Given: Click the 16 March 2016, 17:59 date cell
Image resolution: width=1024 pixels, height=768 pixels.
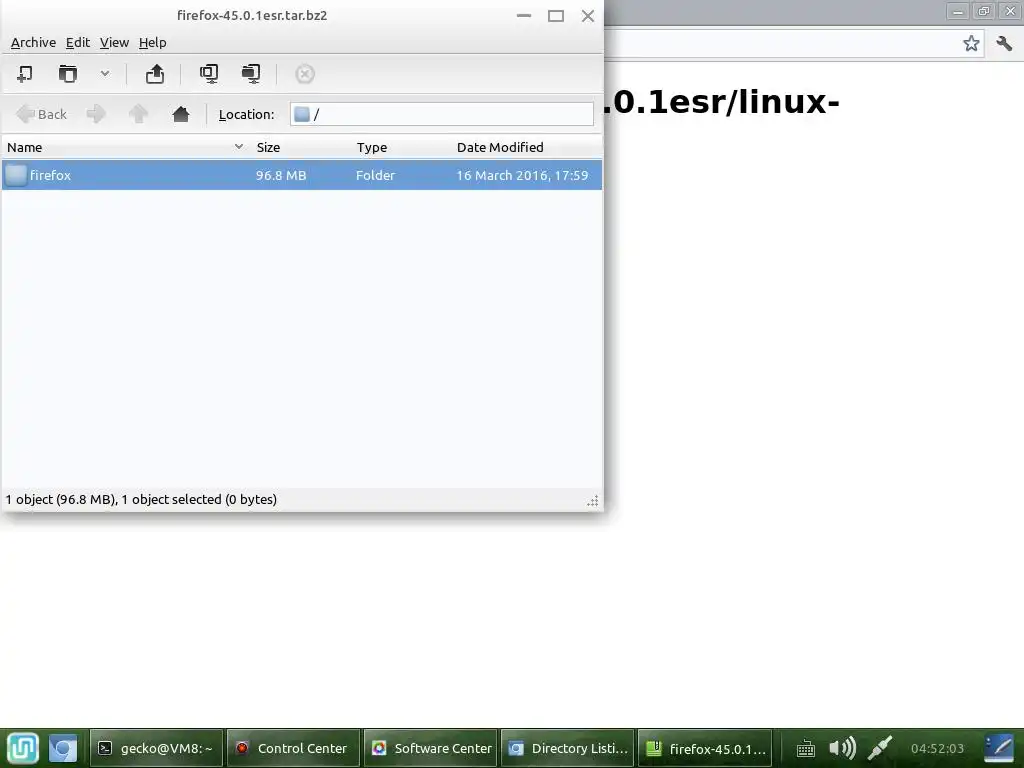Looking at the screenshot, I should [x=522, y=175].
